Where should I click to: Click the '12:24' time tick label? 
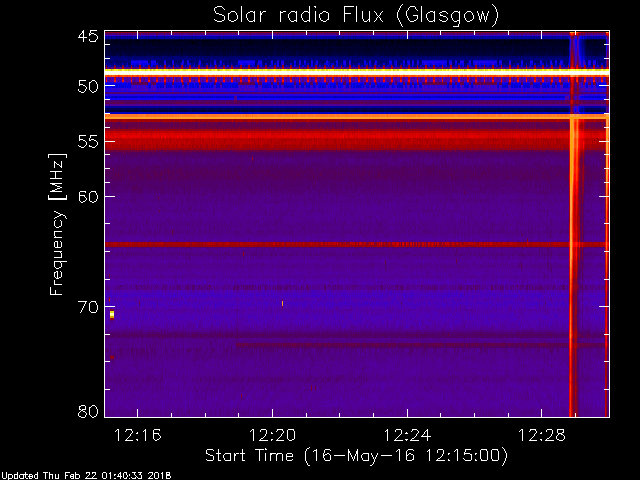pyautogui.click(x=407, y=435)
